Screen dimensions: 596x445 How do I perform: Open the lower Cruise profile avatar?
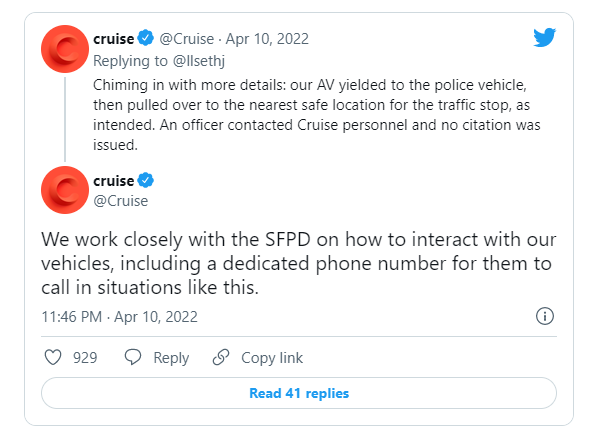(x=65, y=190)
